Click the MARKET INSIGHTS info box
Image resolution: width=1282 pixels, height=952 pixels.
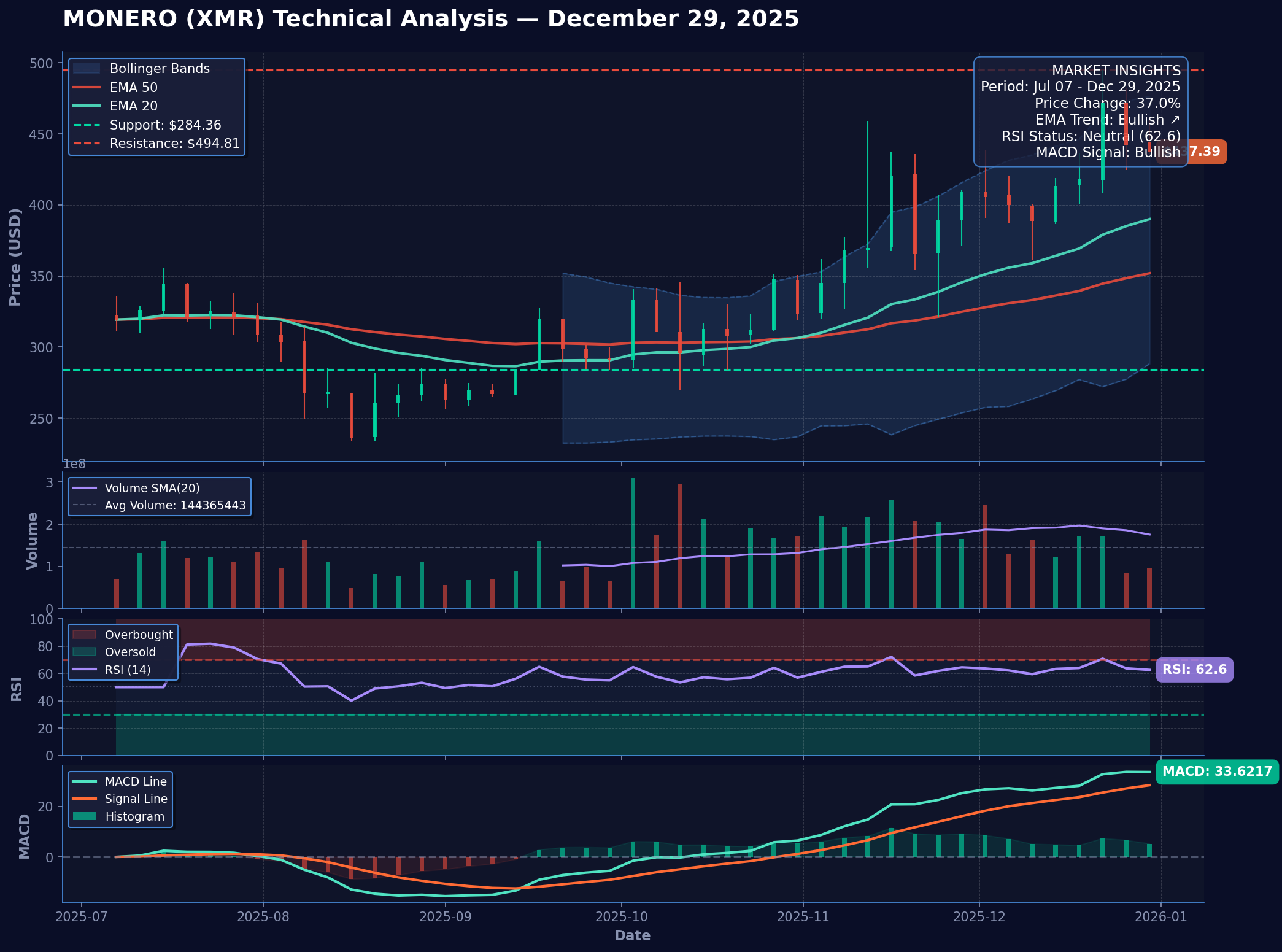[x=1080, y=112]
